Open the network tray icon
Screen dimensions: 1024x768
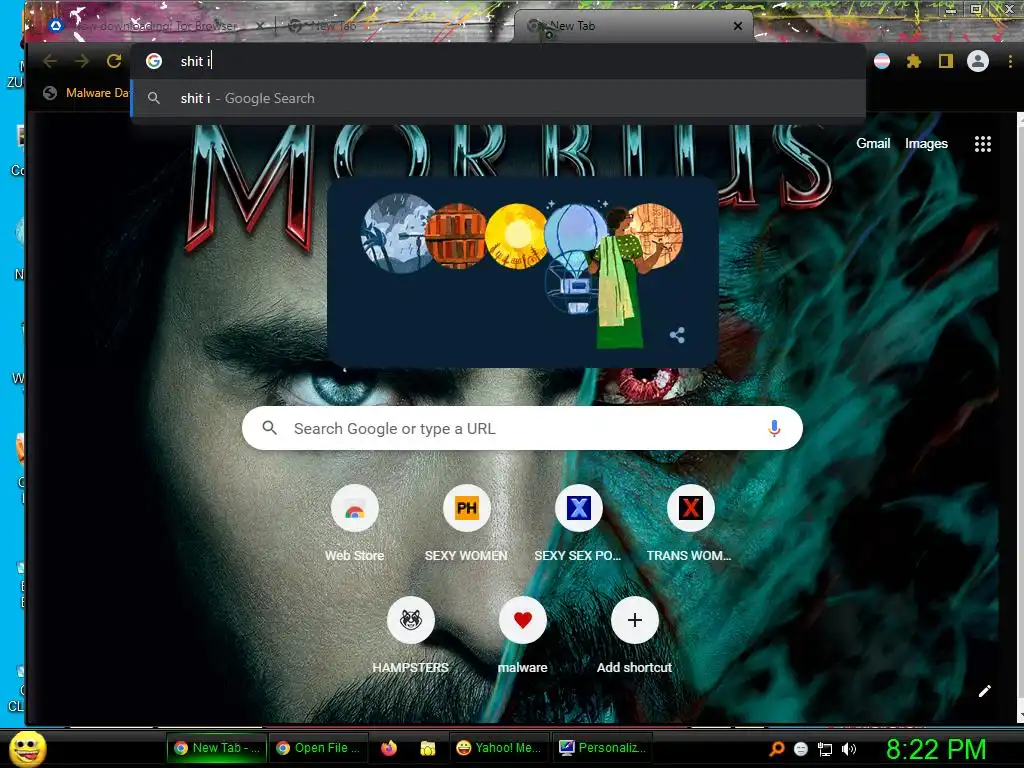tap(825, 749)
